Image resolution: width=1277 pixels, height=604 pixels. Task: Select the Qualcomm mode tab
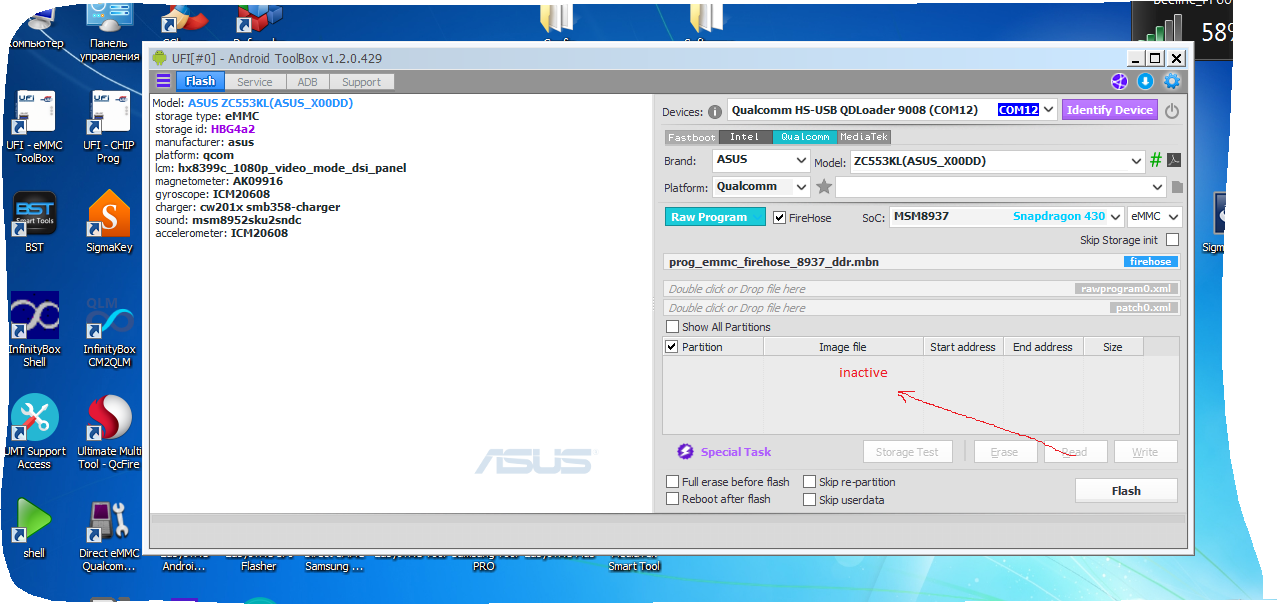(805, 137)
